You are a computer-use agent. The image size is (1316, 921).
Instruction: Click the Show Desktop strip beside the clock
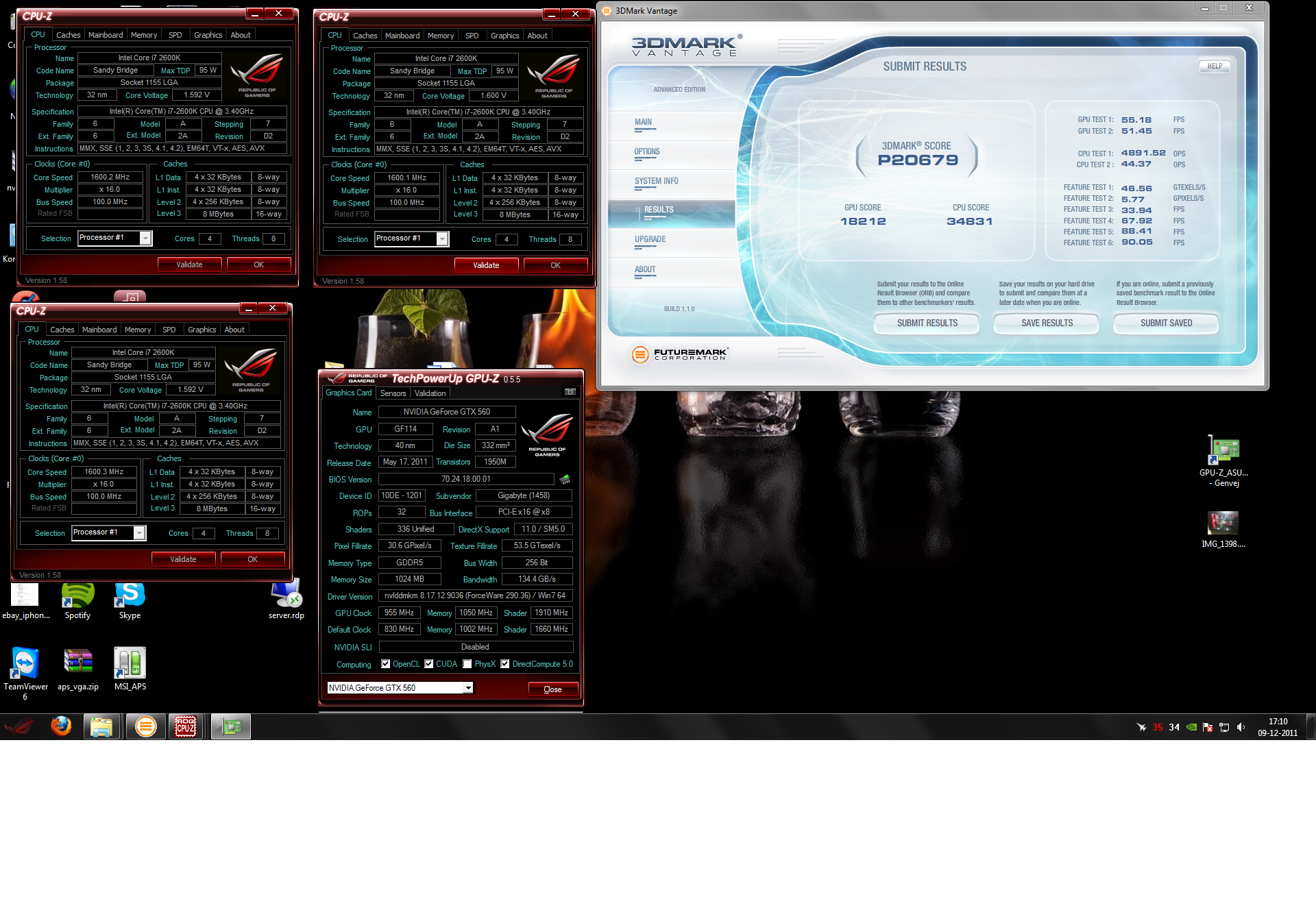[1311, 726]
